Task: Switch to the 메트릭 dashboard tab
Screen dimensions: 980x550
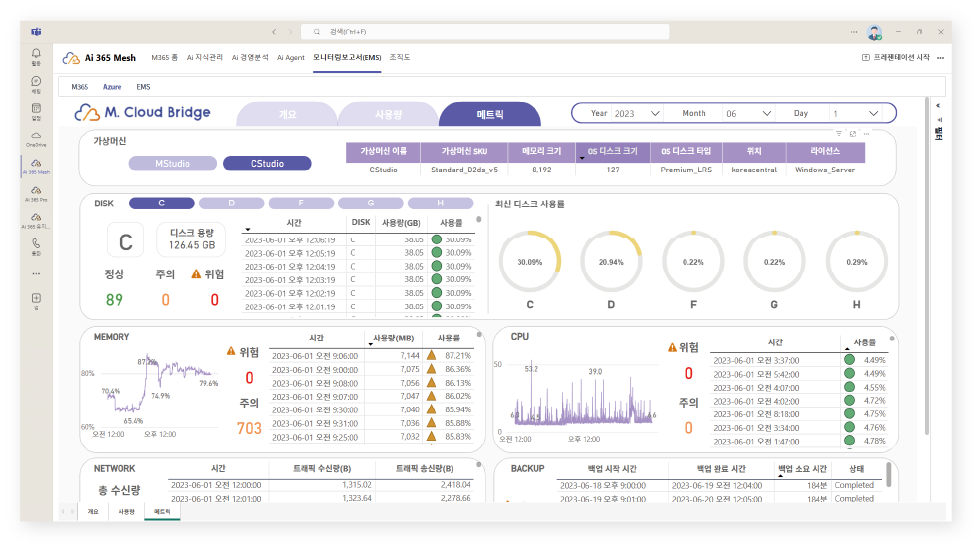Action: [490, 114]
